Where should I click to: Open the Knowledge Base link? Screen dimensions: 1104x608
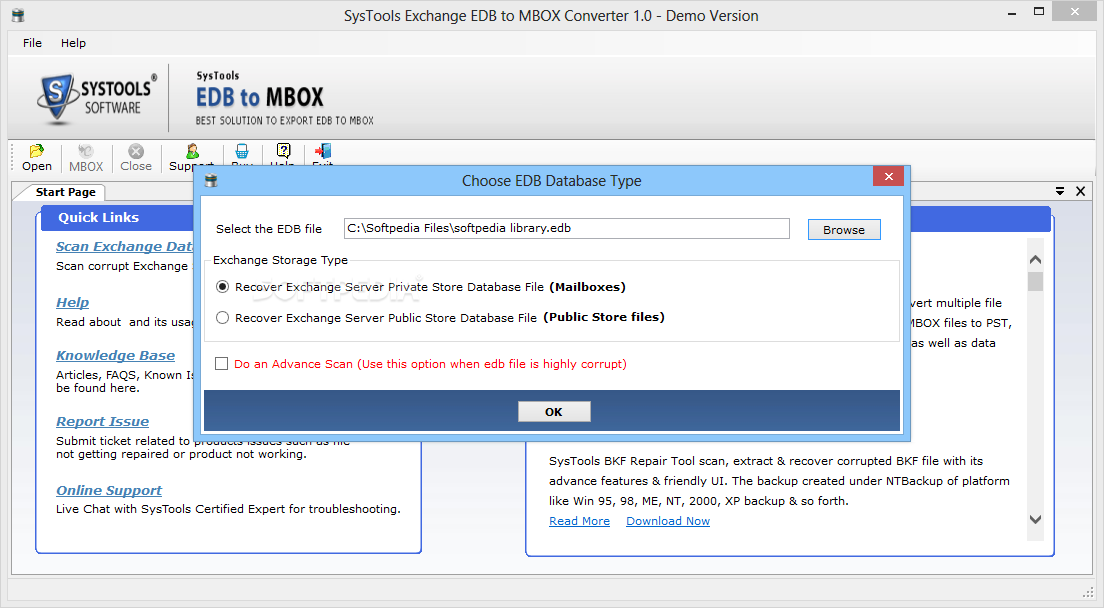coord(115,355)
